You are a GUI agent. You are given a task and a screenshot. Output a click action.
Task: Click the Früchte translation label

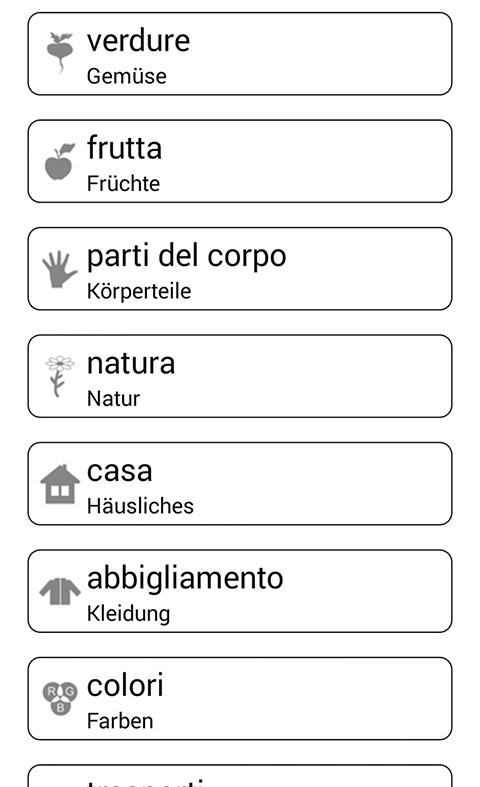(124, 184)
